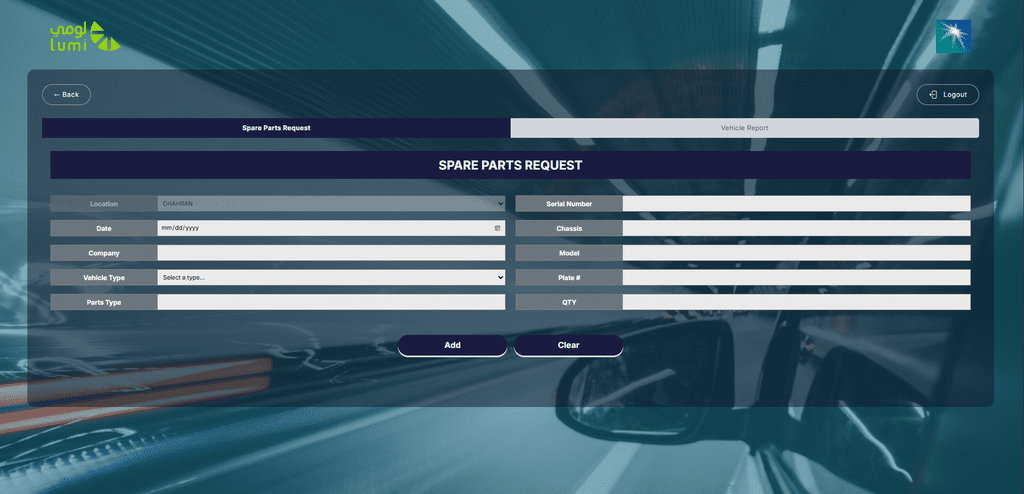Click the SPARE PARTS REQUEST heading banner
The width and height of the screenshot is (1024, 494).
pyautogui.click(x=511, y=165)
